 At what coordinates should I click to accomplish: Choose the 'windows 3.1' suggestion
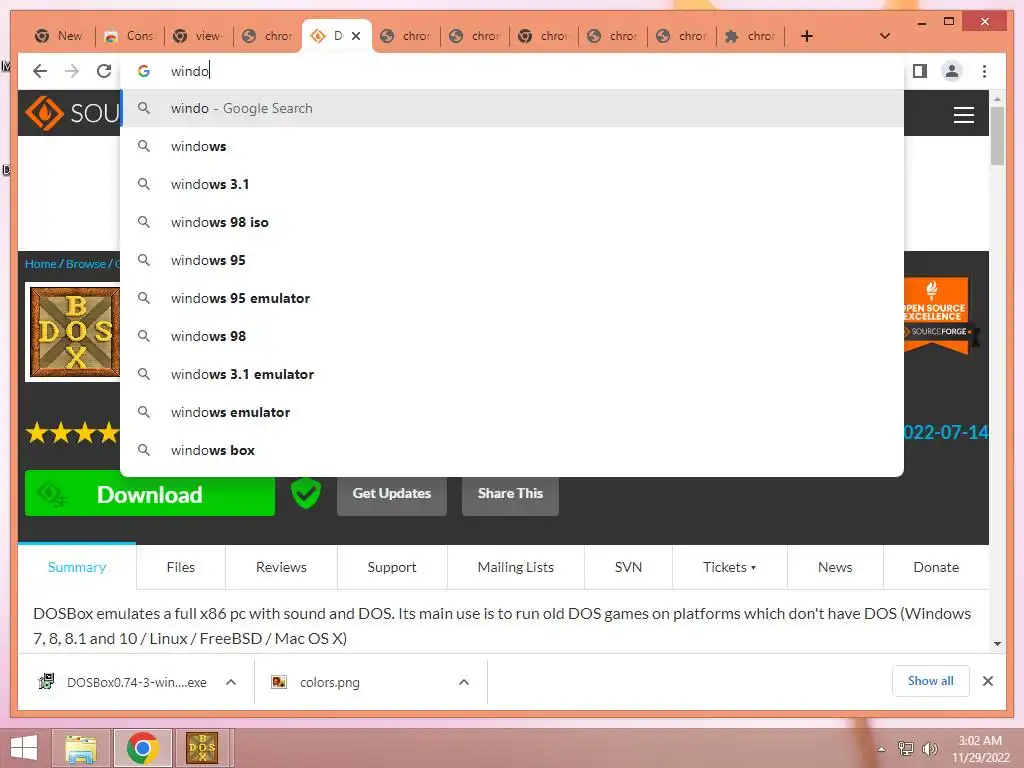(x=512, y=184)
